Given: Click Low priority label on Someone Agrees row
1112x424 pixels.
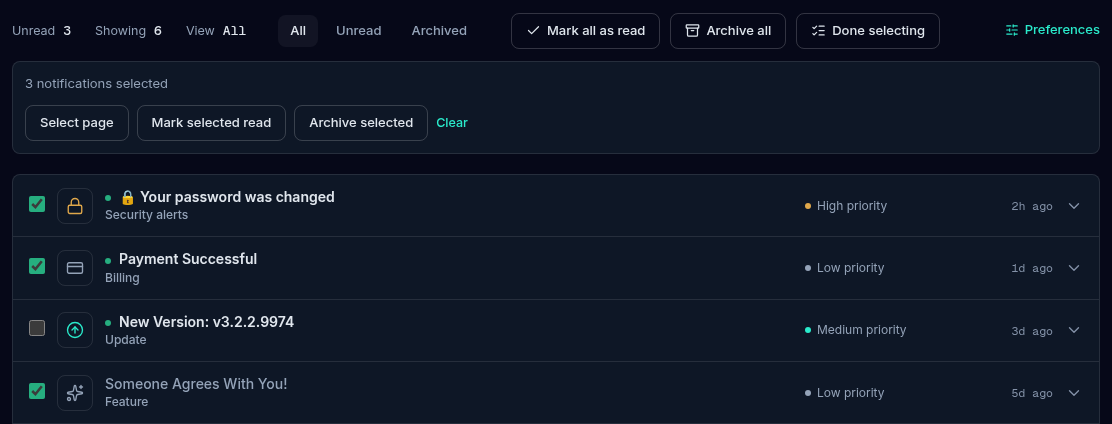Looking at the screenshot, I should [x=850, y=393].
